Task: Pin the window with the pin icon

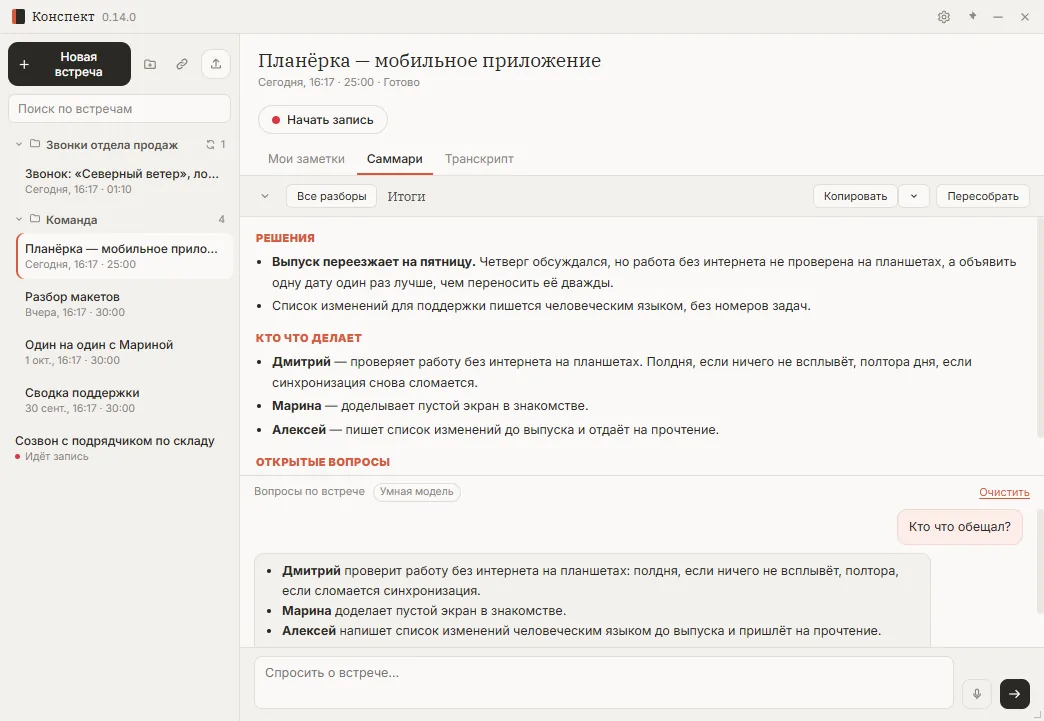Action: 972,17
